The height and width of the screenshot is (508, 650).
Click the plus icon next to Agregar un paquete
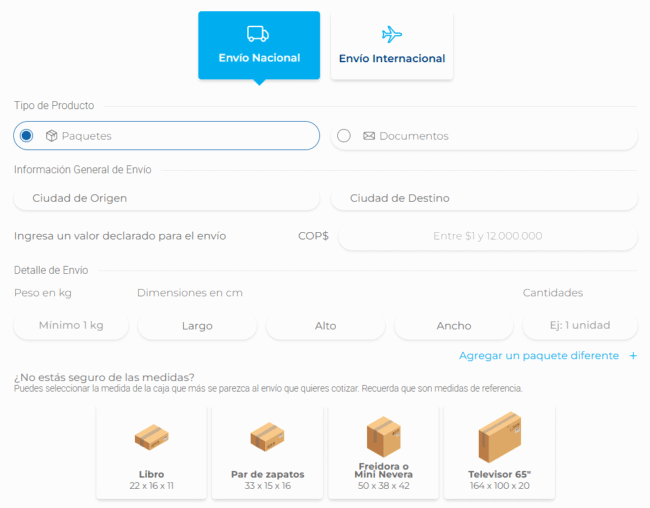[x=633, y=356]
